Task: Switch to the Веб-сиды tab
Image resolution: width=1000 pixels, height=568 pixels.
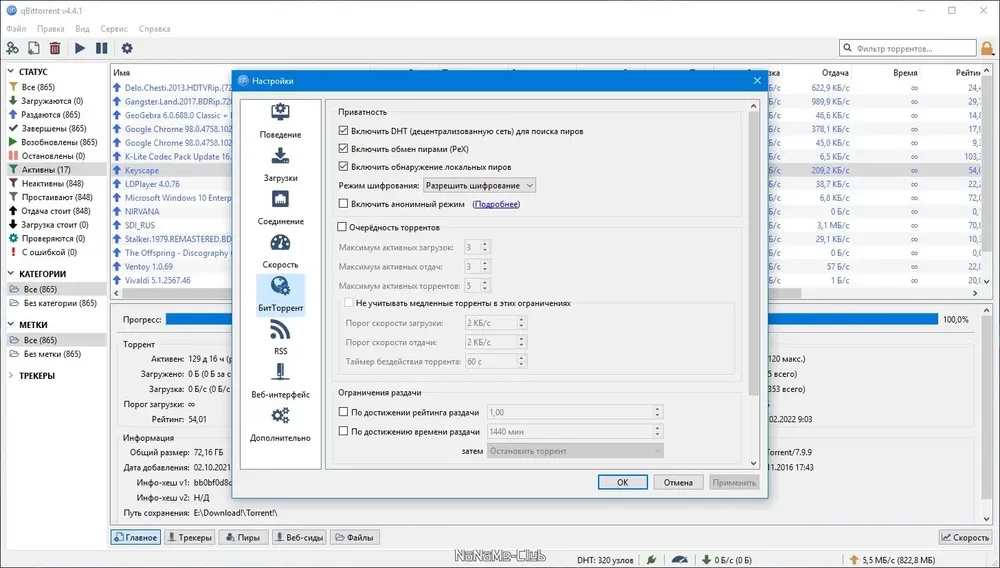Action: pos(298,537)
